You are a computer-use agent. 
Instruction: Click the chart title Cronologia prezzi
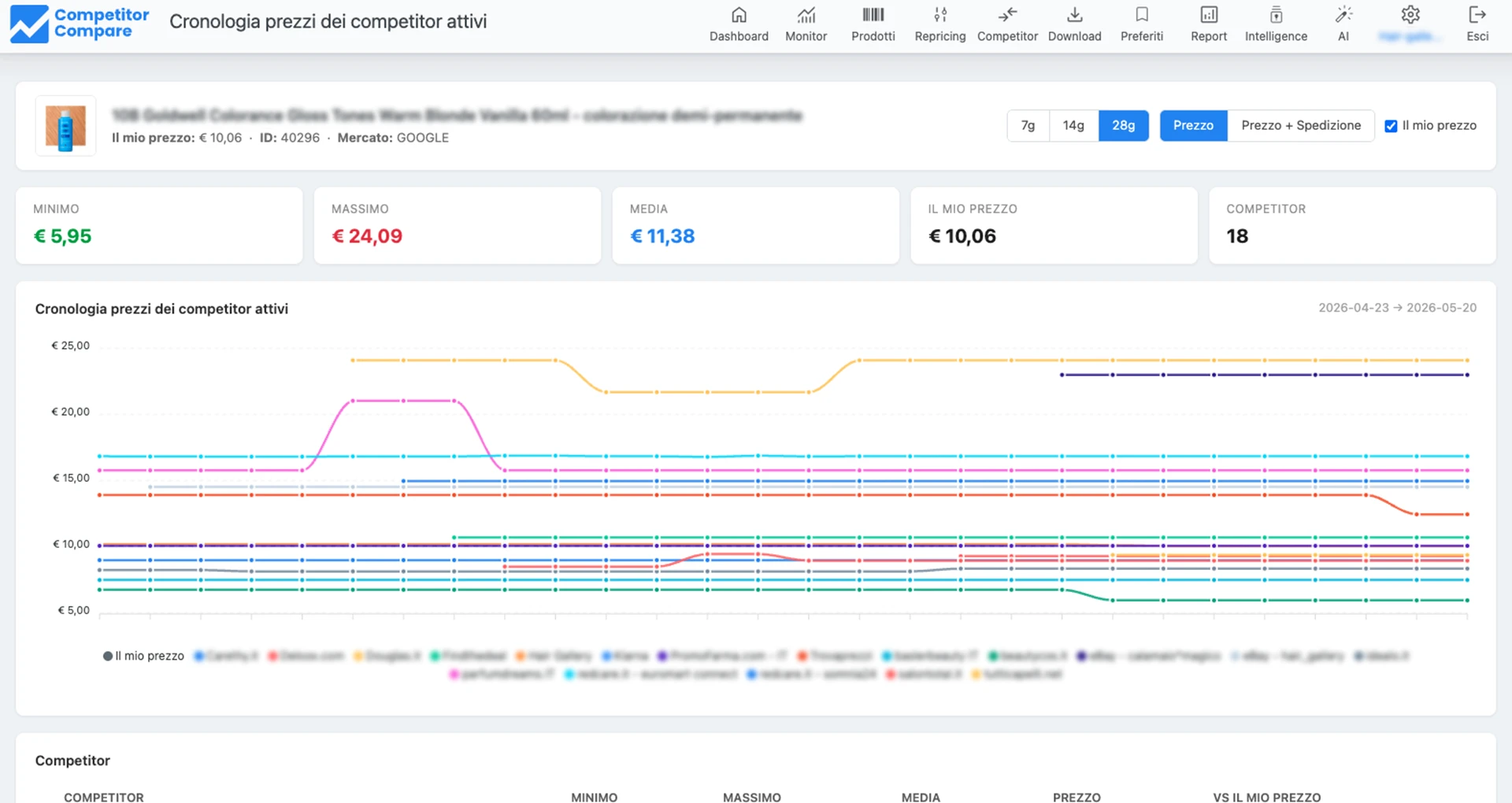[x=161, y=309]
